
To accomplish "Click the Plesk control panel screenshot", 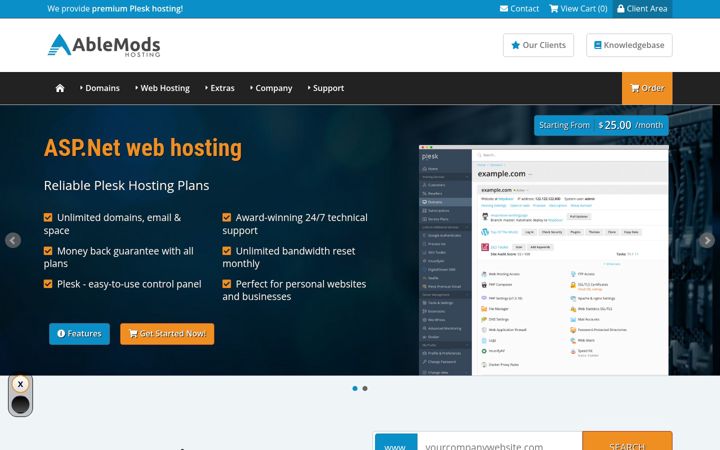I will (544, 260).
